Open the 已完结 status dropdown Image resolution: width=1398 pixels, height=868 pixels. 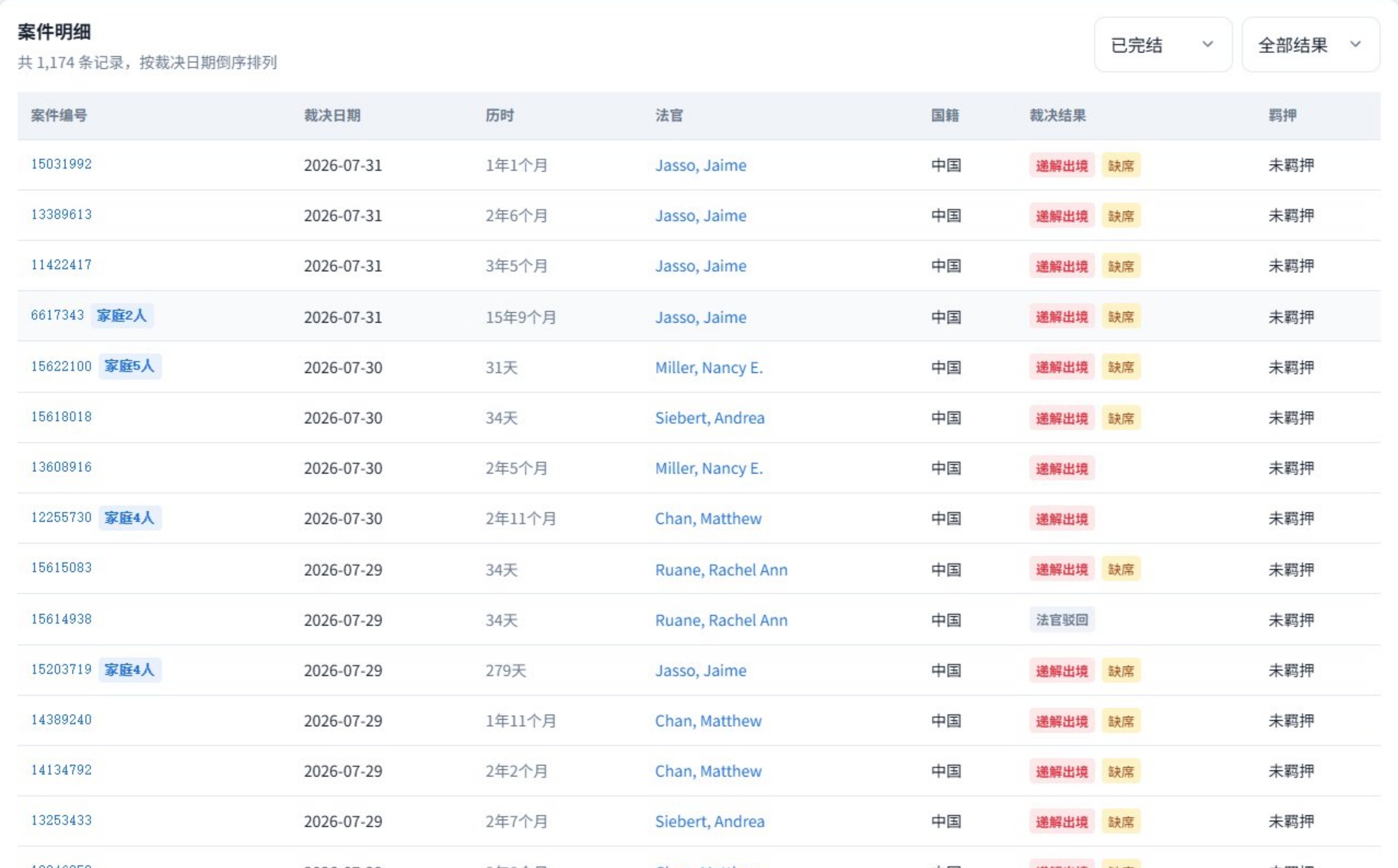(x=1163, y=45)
